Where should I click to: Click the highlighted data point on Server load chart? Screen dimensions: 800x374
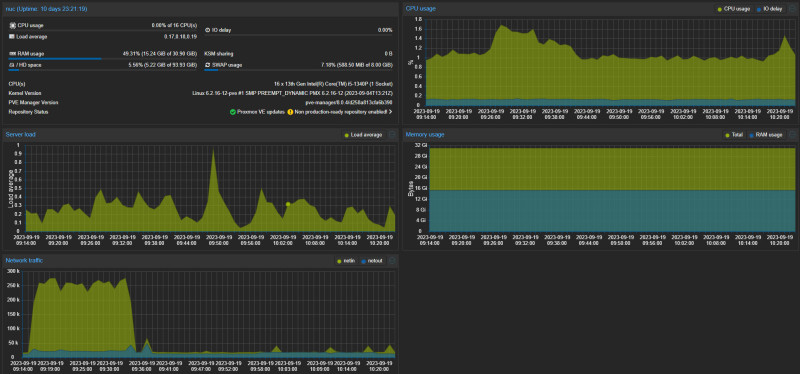(288, 204)
